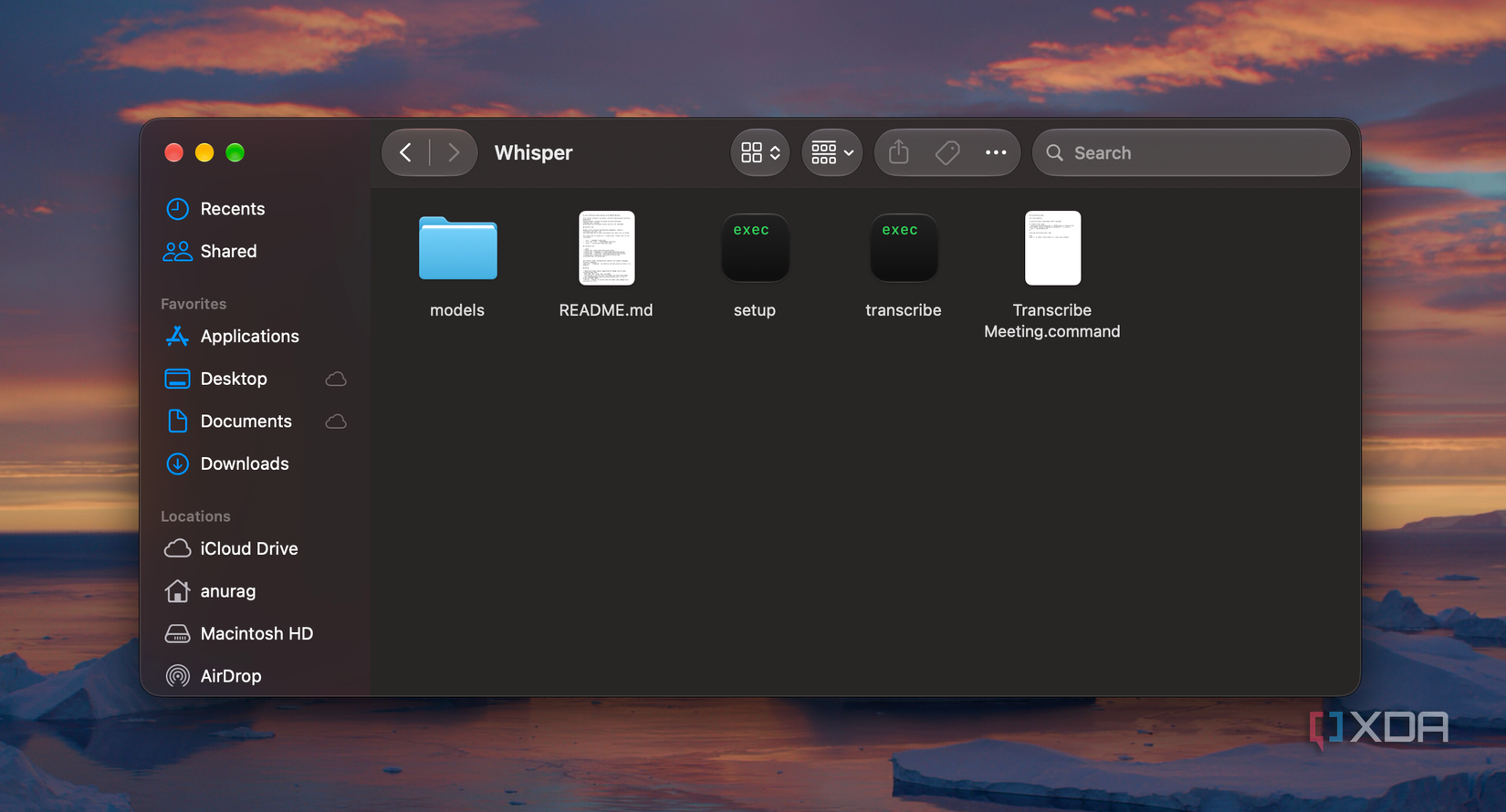Open the More actions ellipsis menu

tap(996, 152)
